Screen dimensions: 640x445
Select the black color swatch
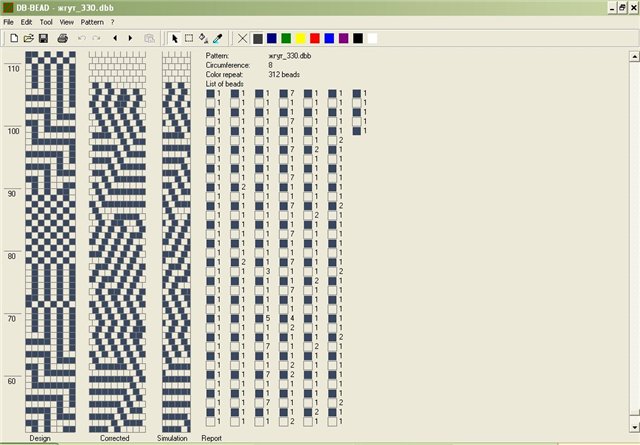click(358, 38)
